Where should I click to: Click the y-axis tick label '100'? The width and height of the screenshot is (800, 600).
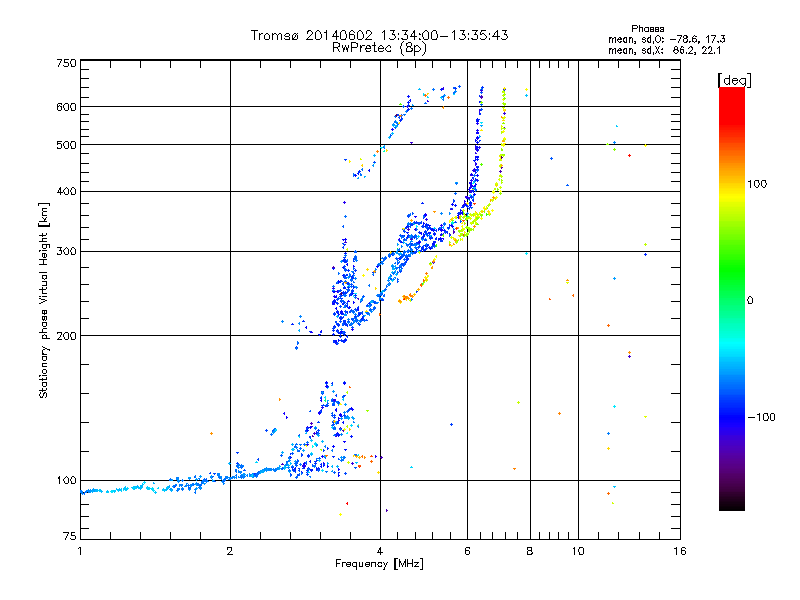[x=66, y=481]
